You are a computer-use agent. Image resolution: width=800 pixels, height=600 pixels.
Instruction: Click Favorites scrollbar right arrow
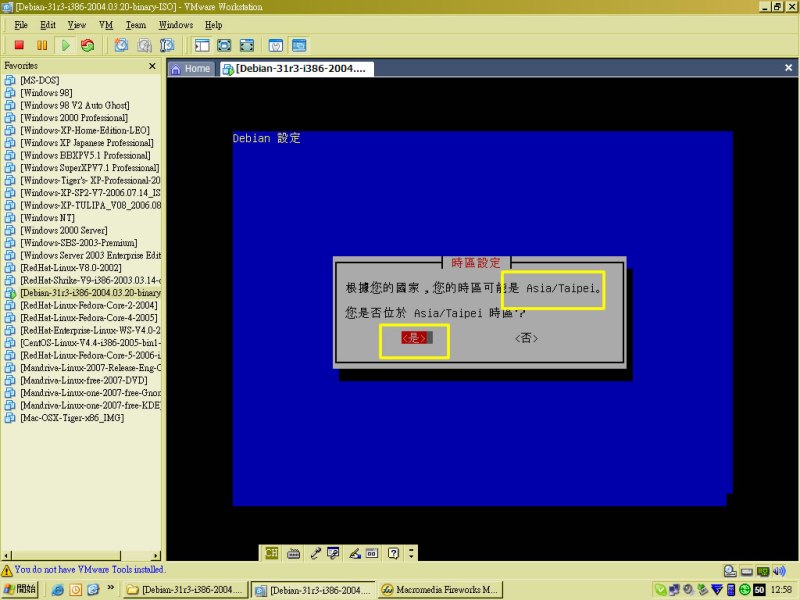click(157, 556)
